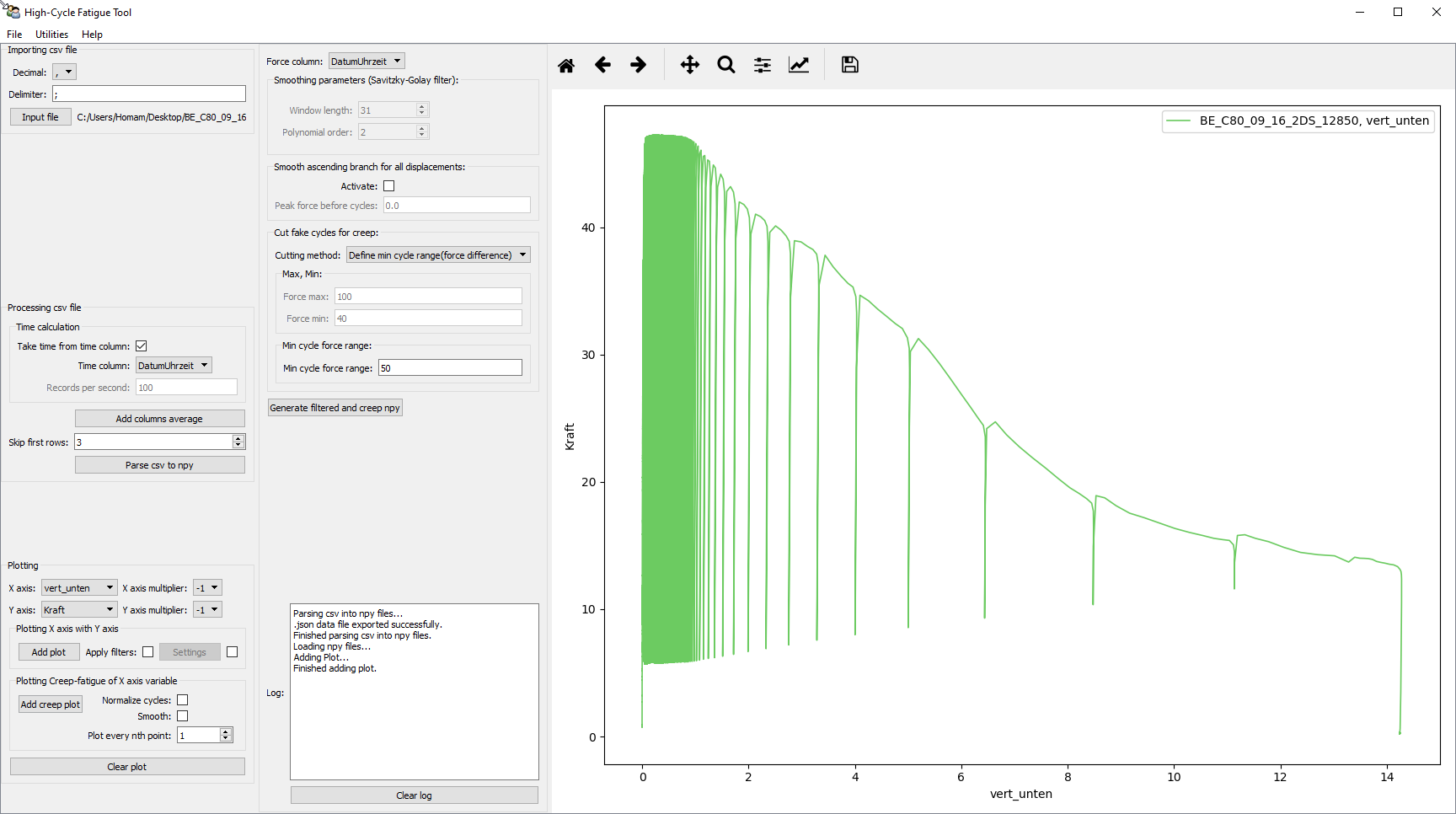Click Add columns average button
Viewport: 1456px width, 814px height.
coord(160,419)
